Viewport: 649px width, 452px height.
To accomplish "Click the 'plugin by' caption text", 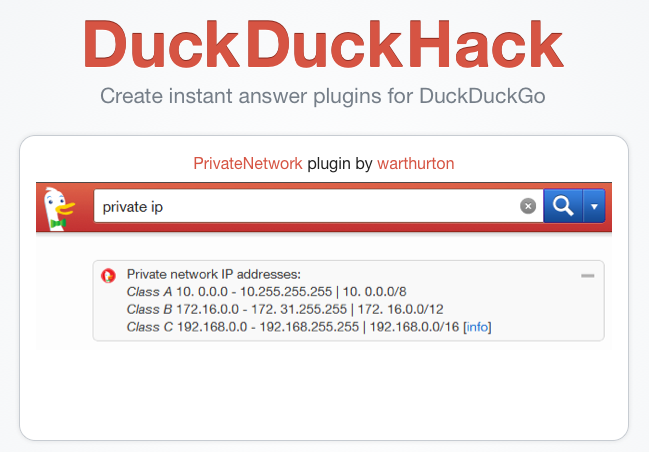I will [340, 163].
